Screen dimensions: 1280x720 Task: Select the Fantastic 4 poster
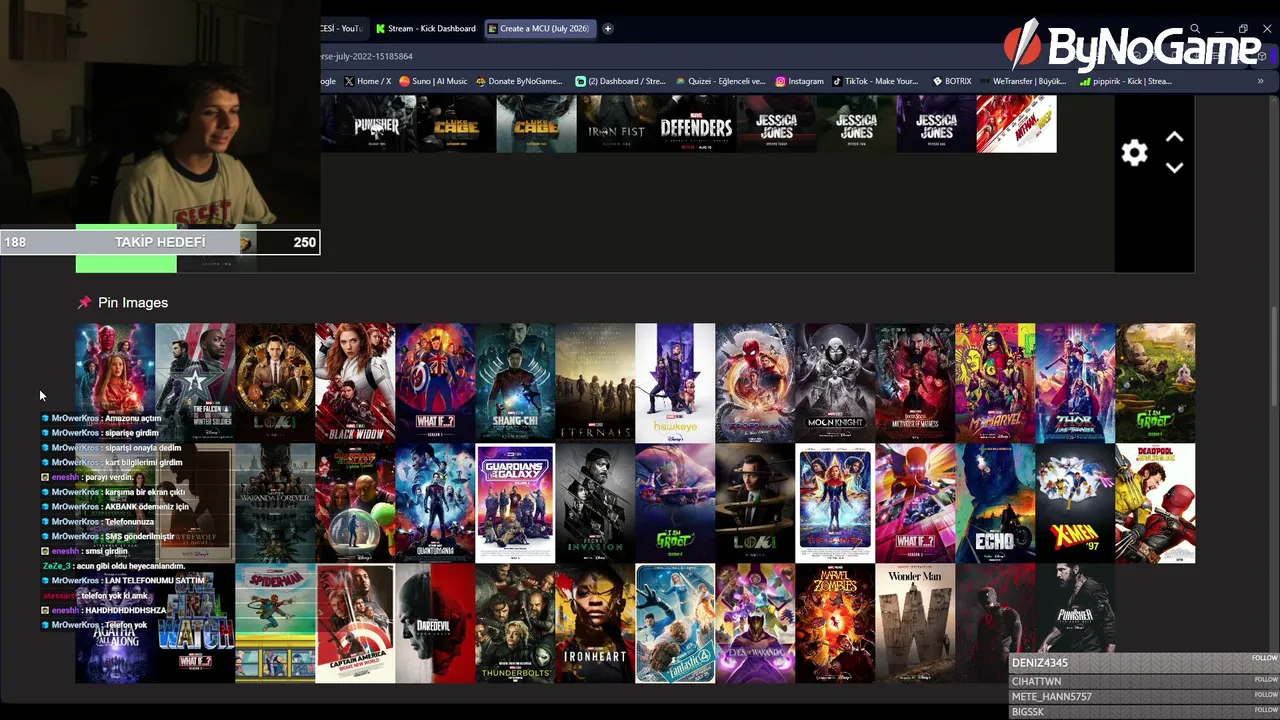tap(675, 623)
